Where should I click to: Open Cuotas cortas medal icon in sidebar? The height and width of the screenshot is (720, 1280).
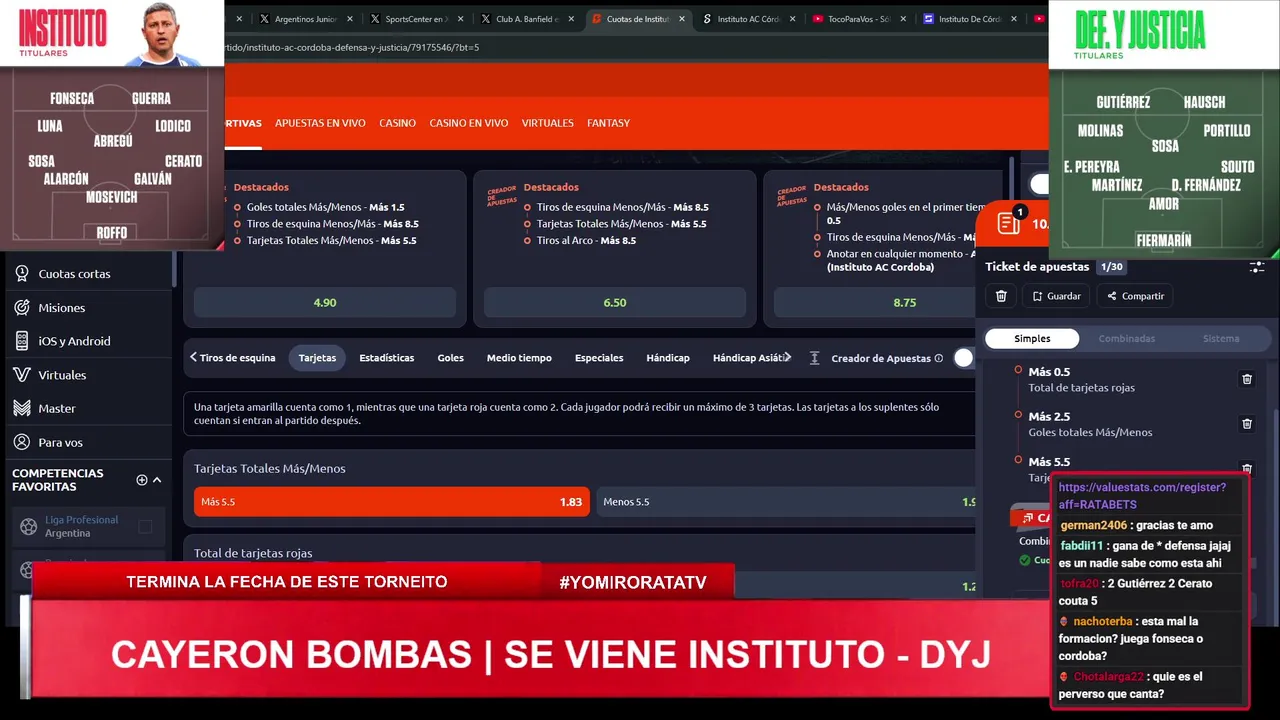click(22, 273)
